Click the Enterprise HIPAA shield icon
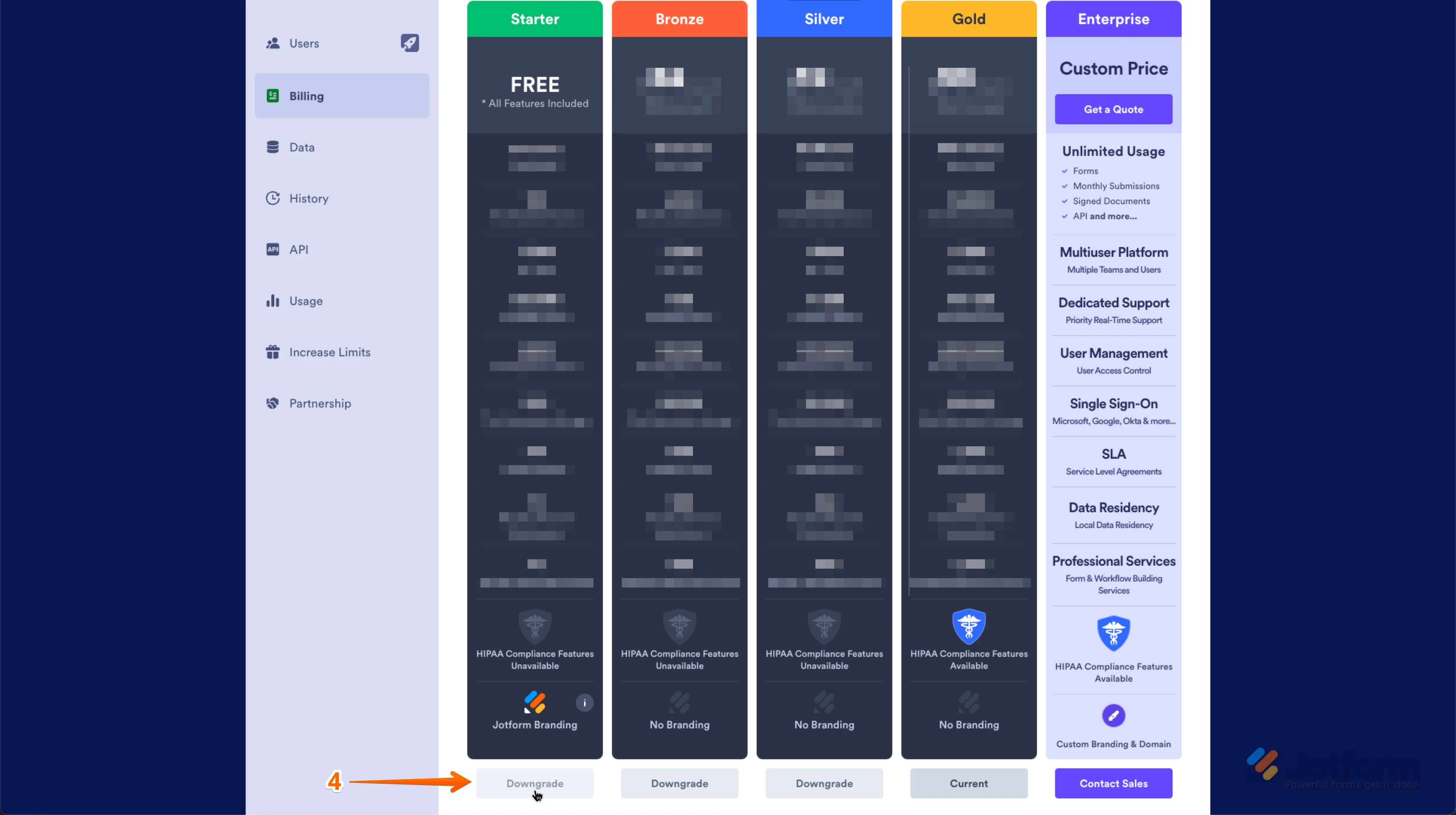The width and height of the screenshot is (1456, 815). point(1113,633)
